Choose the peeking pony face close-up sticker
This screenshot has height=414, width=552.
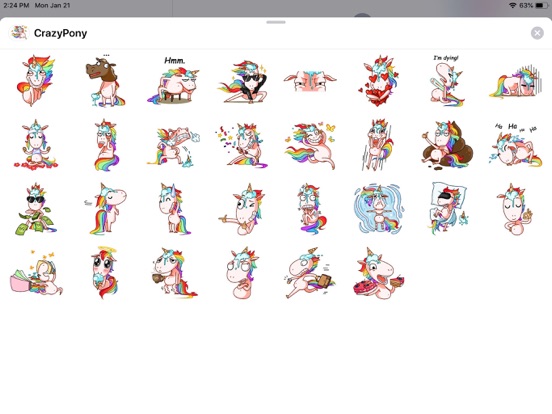click(x=310, y=81)
